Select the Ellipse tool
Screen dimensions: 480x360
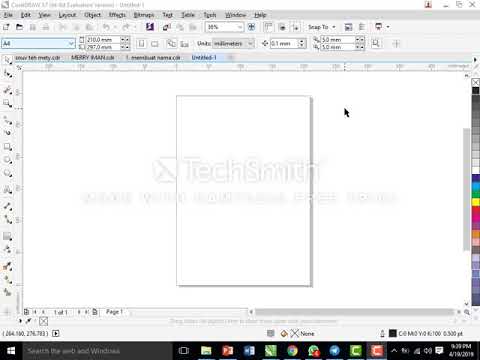point(7,160)
